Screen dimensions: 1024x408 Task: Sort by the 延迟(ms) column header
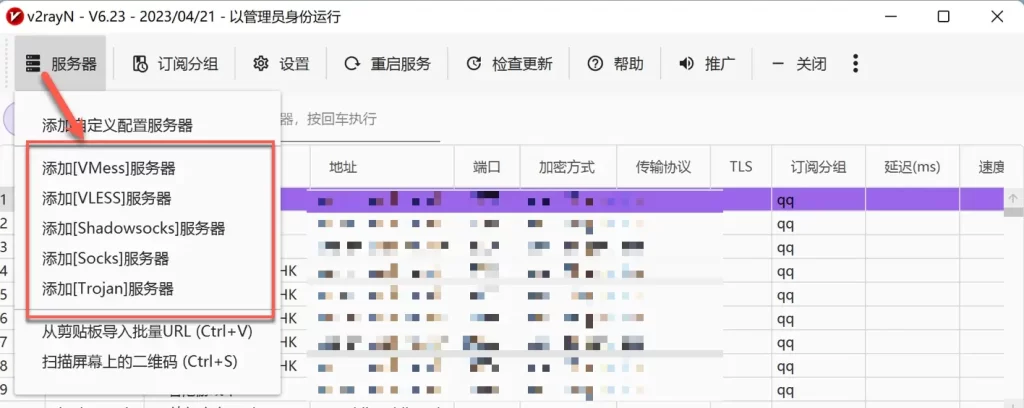[x=912, y=167]
